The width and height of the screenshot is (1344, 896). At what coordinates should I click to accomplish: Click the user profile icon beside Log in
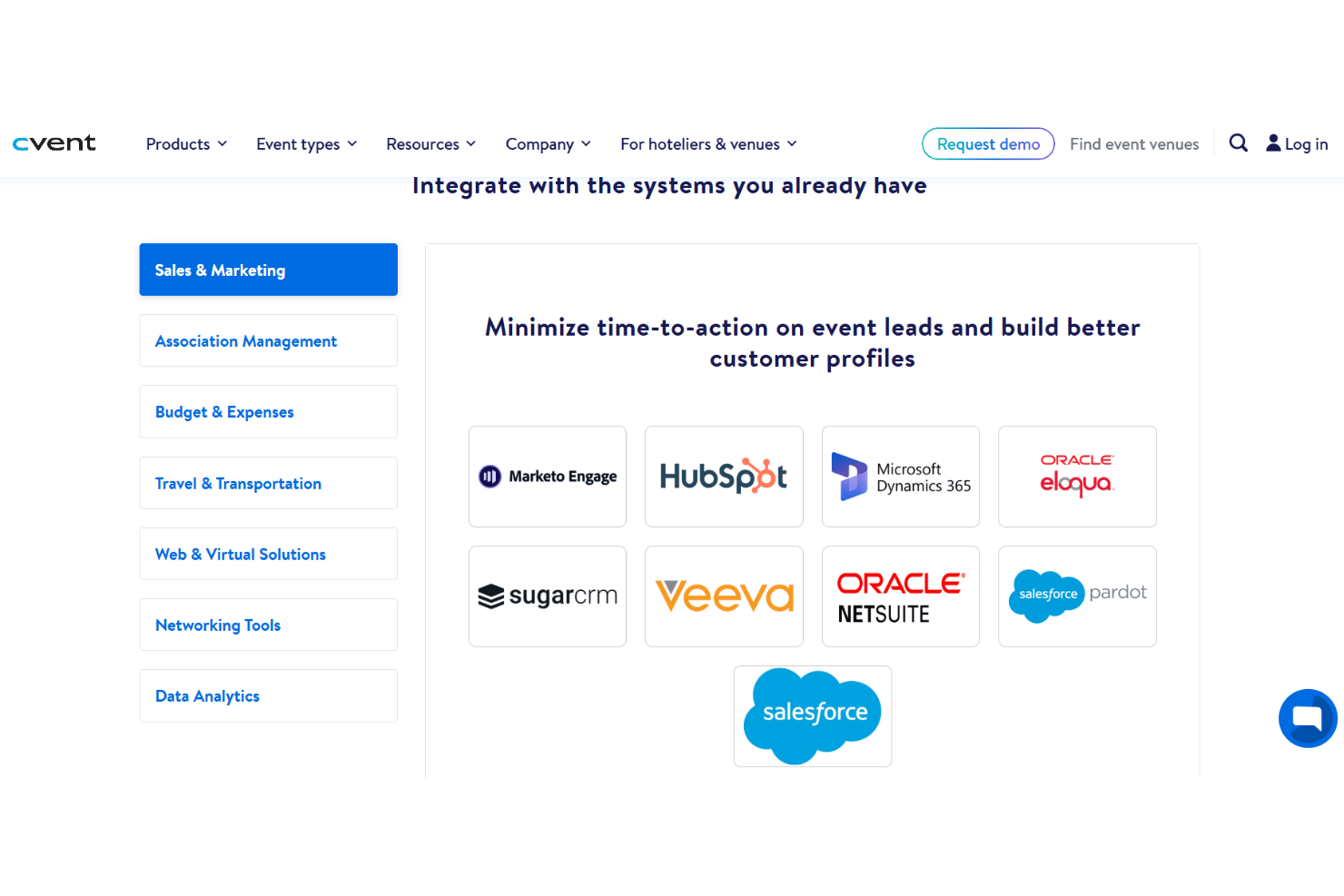click(x=1273, y=143)
